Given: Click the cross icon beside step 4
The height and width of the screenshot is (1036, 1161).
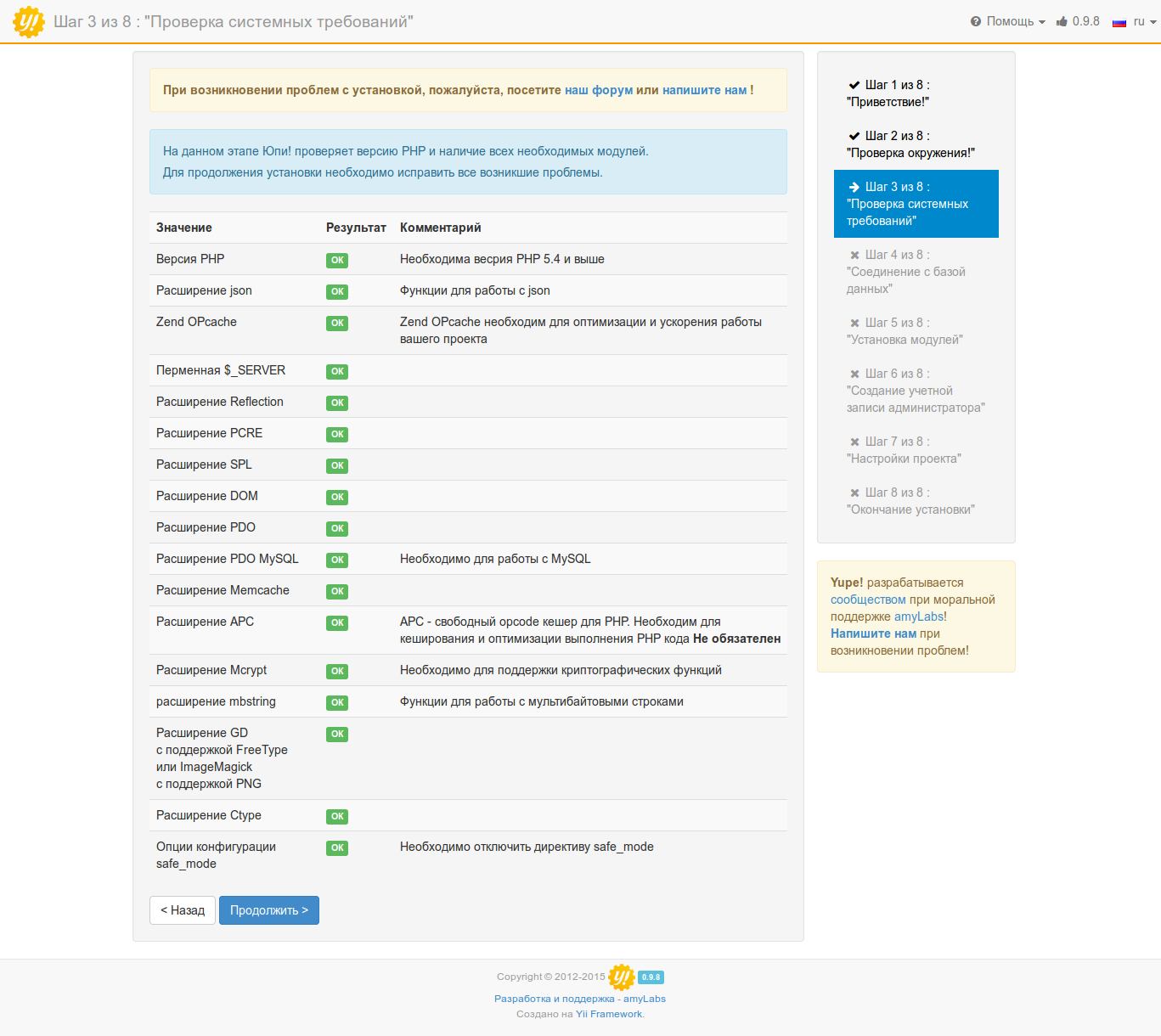Looking at the screenshot, I should [x=854, y=255].
